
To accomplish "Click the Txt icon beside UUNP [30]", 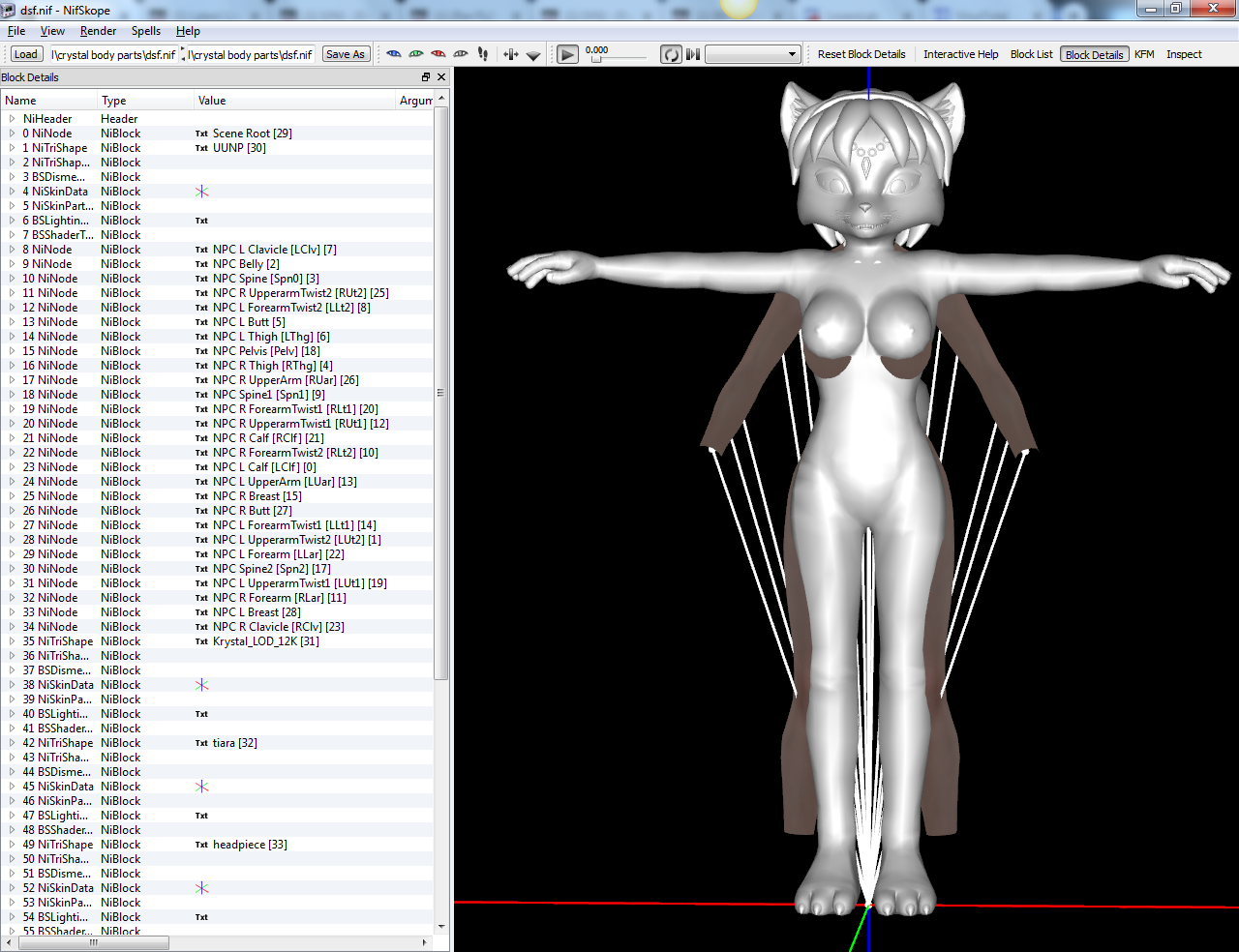I will [201, 148].
